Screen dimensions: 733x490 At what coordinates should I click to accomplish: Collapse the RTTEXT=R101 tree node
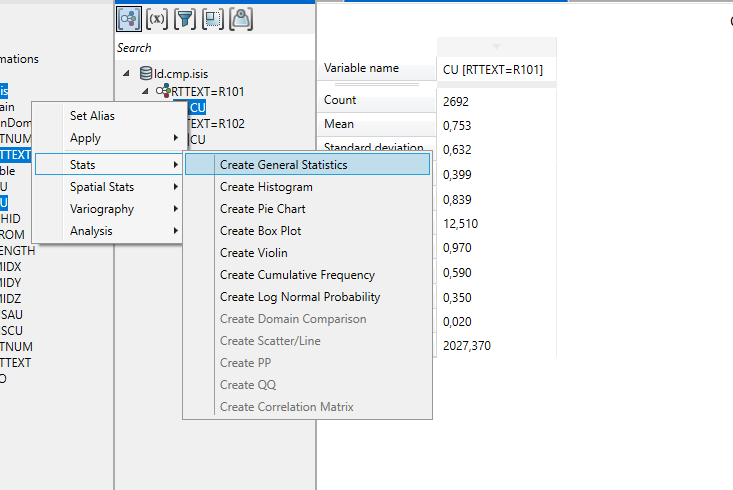pos(145,91)
